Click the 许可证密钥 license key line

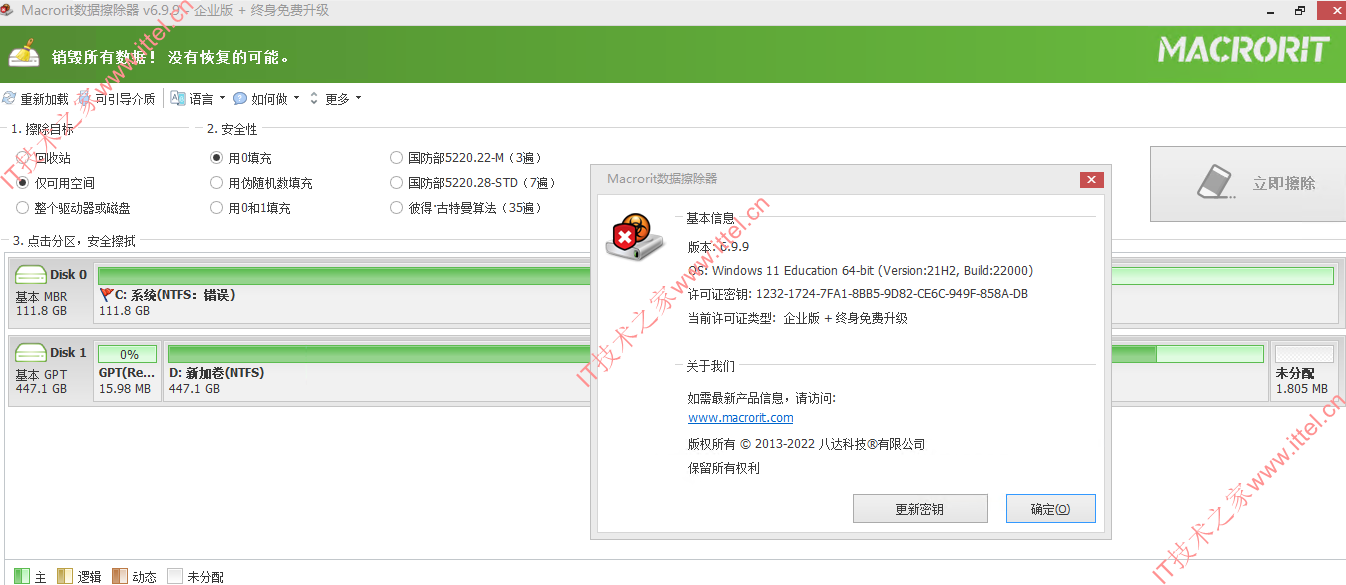click(858, 294)
